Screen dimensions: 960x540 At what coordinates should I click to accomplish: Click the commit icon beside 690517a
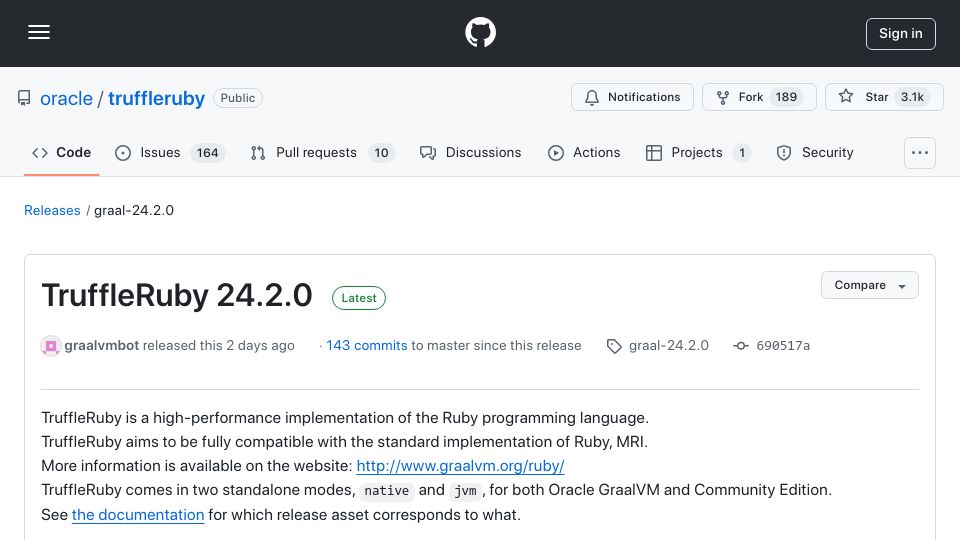pos(741,346)
